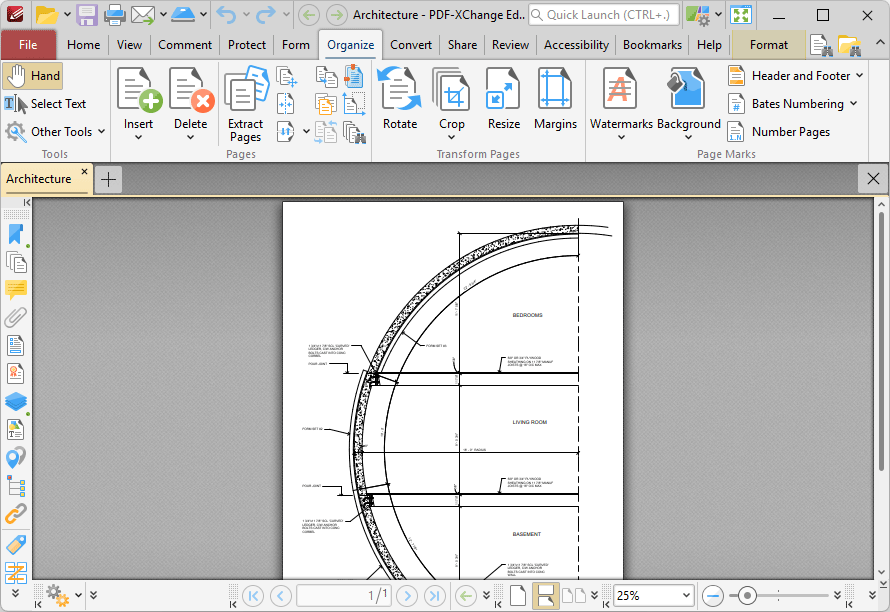890x612 pixels.
Task: Click the Replace Pages icon with orange page
Action: tap(326, 104)
